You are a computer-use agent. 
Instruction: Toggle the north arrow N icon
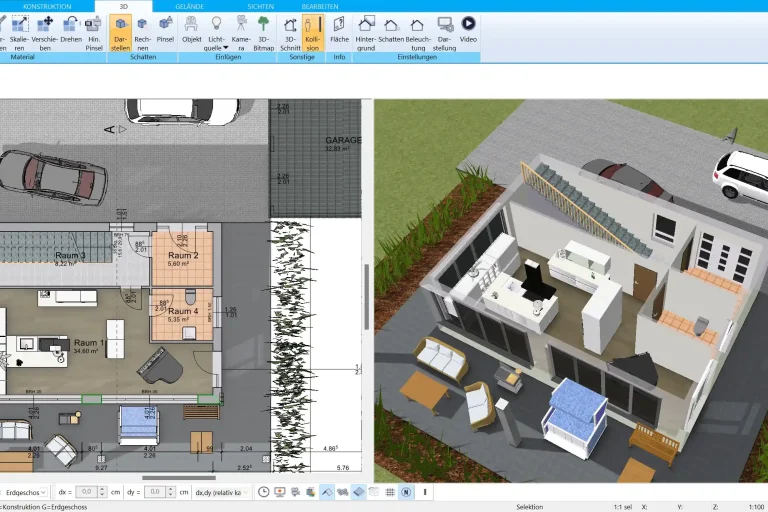(406, 492)
